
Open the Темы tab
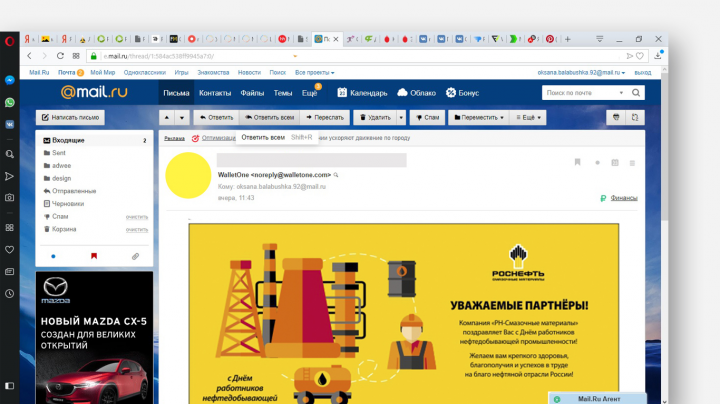283,93
